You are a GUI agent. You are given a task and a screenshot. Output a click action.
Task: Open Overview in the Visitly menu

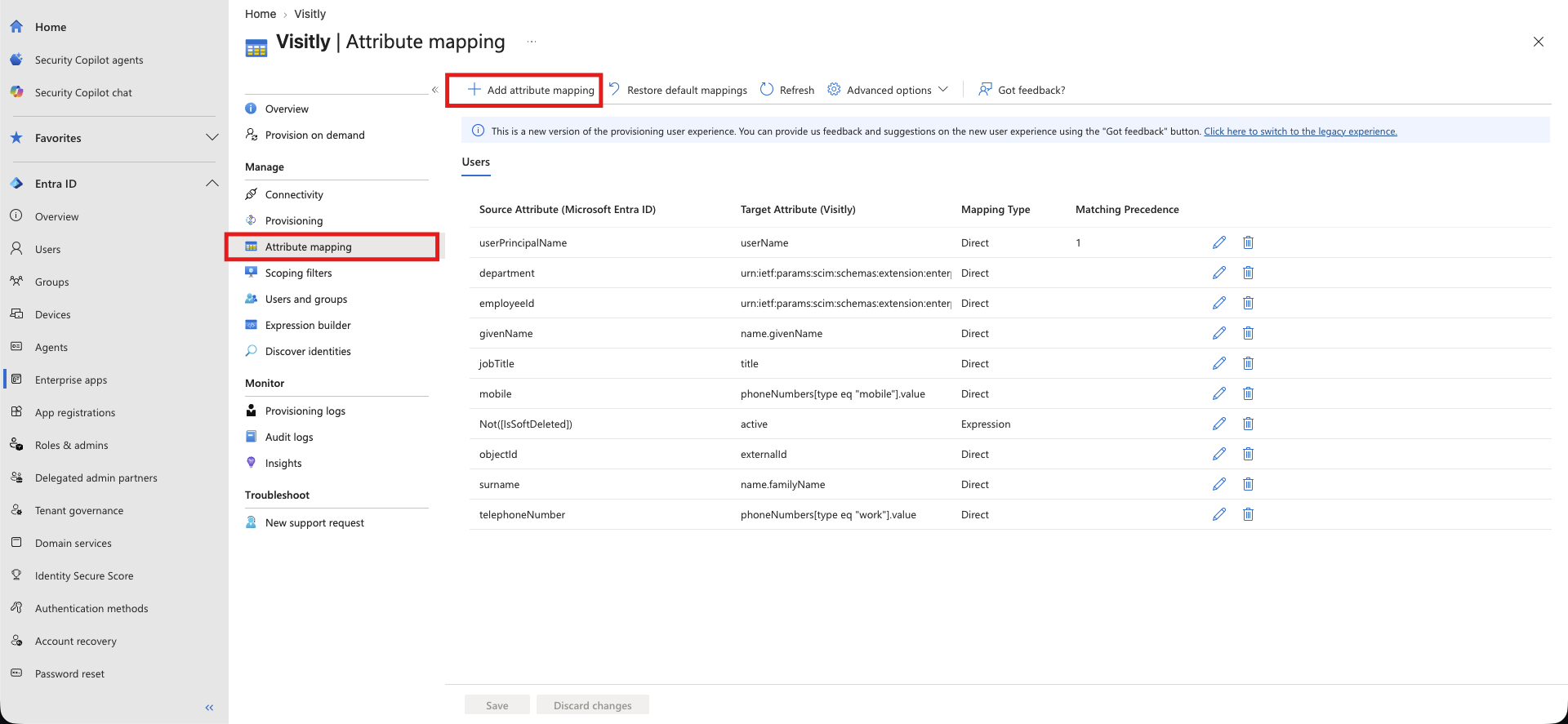coord(287,109)
